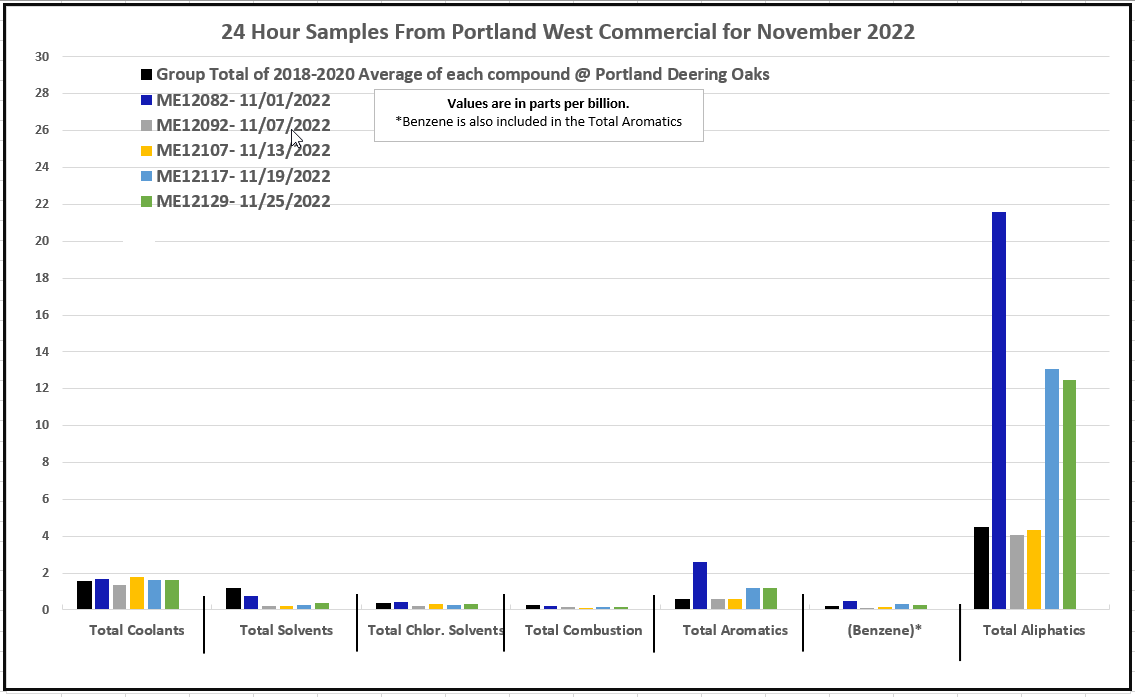Click the Total Combustion axis label
Screen dimensions: 1135x697
(583, 630)
